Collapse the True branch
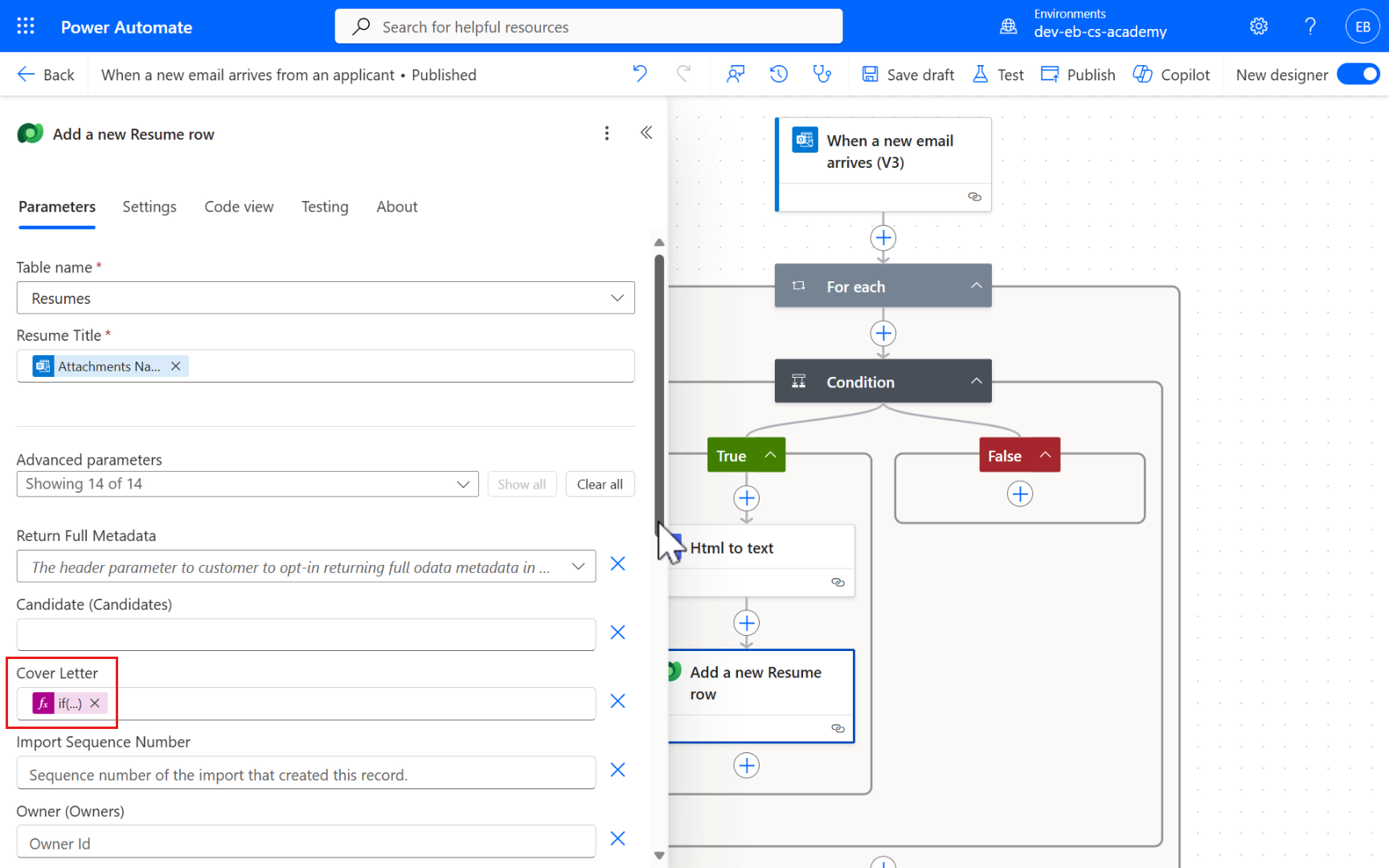This screenshot has height=868, width=1389. pos(770,455)
